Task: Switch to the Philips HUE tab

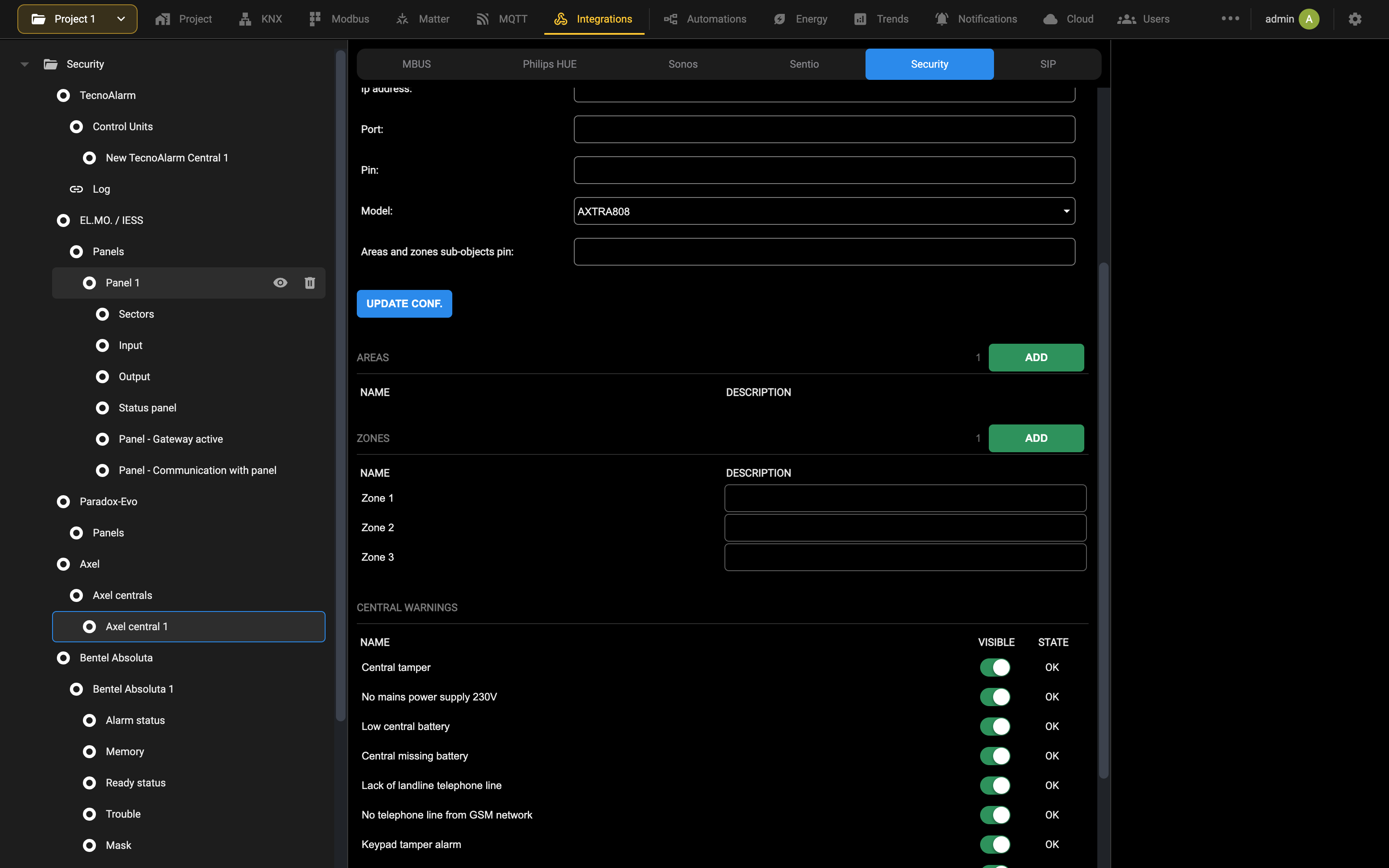Action: 549,64
